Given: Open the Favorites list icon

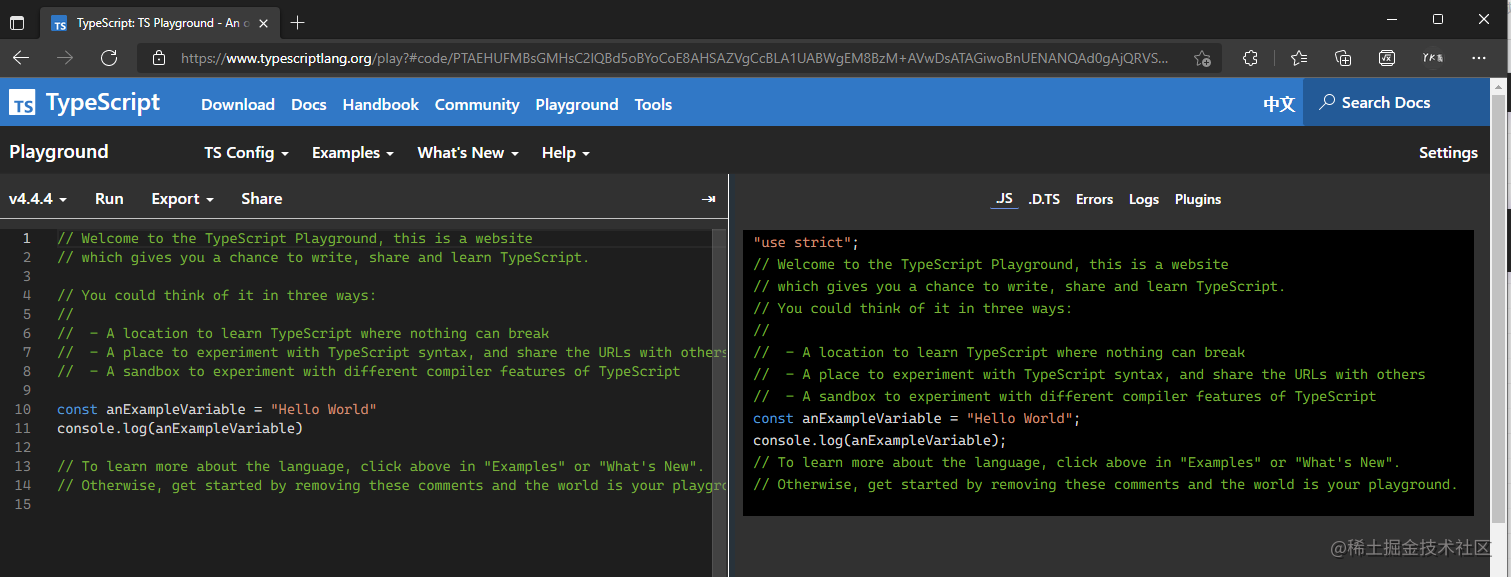Looking at the screenshot, I should click(1298, 58).
